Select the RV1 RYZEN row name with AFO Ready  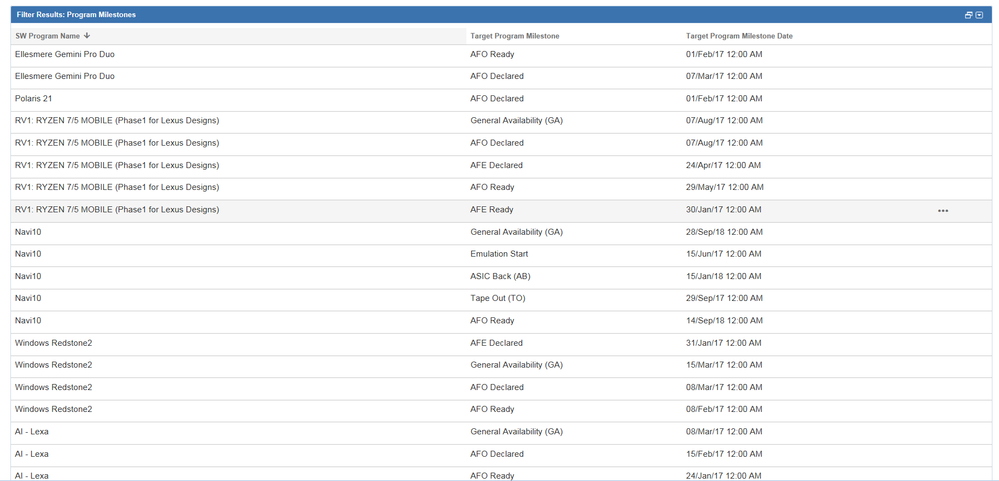click(117, 187)
